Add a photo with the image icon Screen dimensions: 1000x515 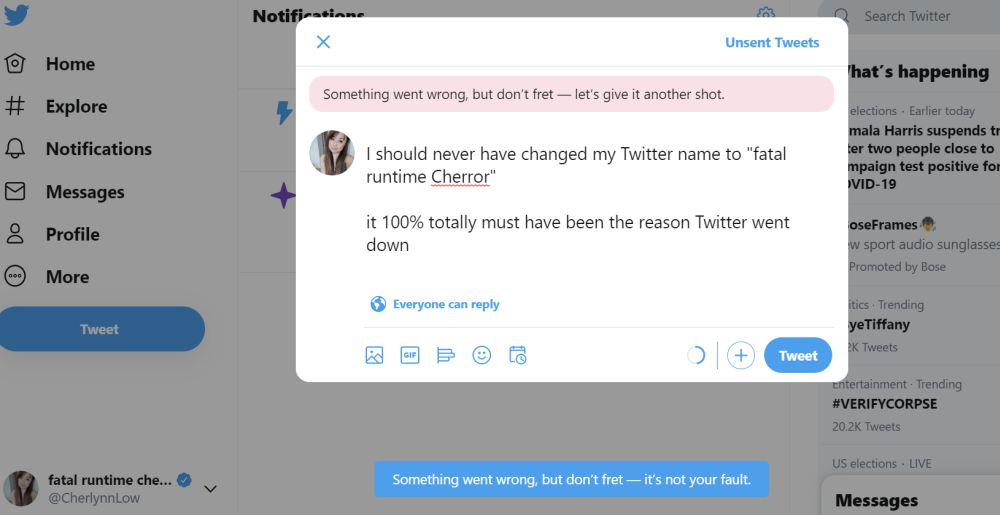tap(374, 355)
